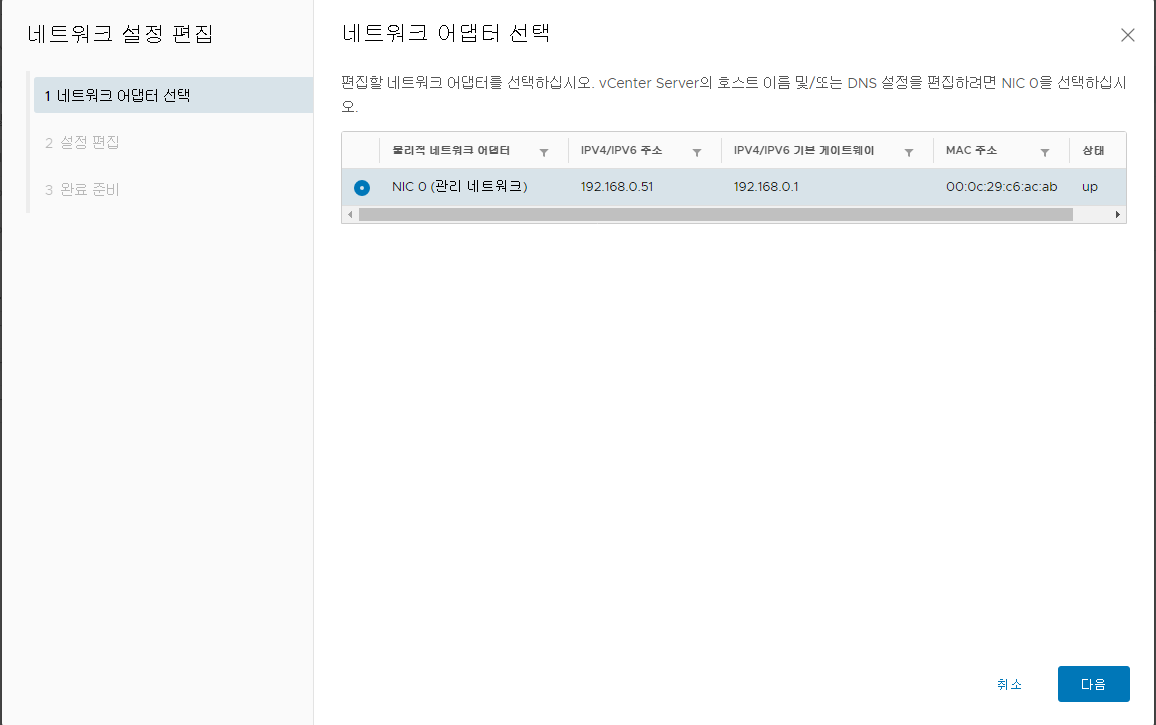Sort by IPV4/IPV6 주소 header
The height and width of the screenshot is (725, 1156).
click(x=621, y=150)
